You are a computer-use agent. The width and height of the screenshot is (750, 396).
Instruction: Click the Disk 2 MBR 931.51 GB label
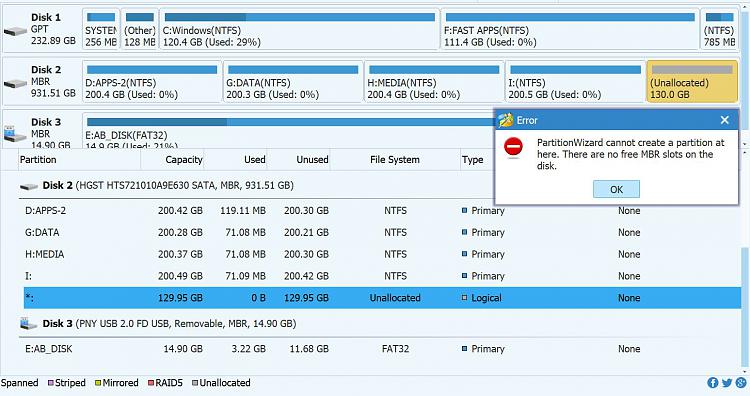(x=53, y=81)
